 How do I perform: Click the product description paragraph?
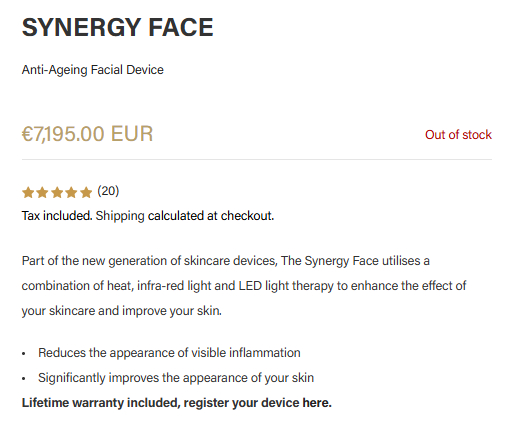tap(244, 286)
